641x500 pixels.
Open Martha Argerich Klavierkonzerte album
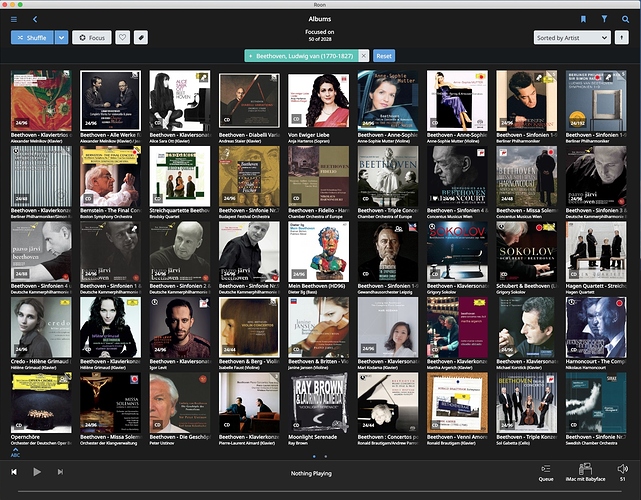tap(457, 327)
